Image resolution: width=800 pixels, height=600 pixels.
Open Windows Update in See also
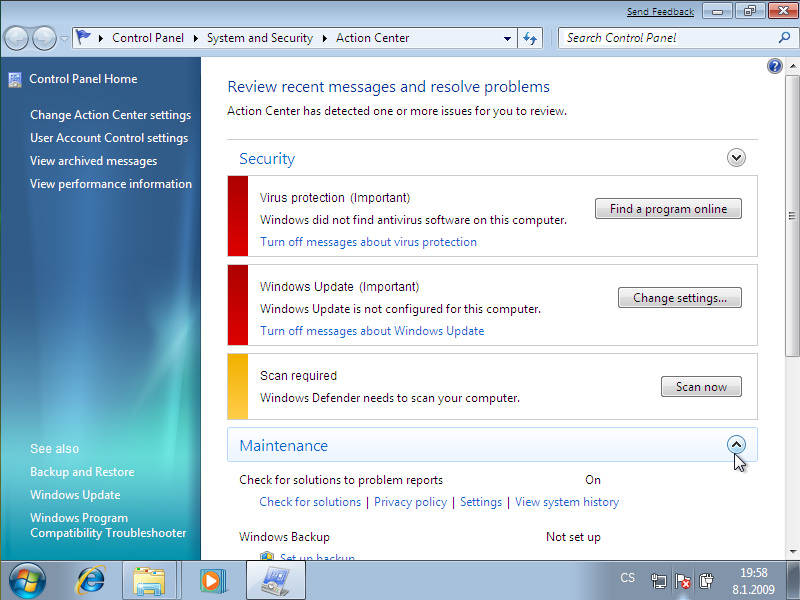tap(75, 495)
